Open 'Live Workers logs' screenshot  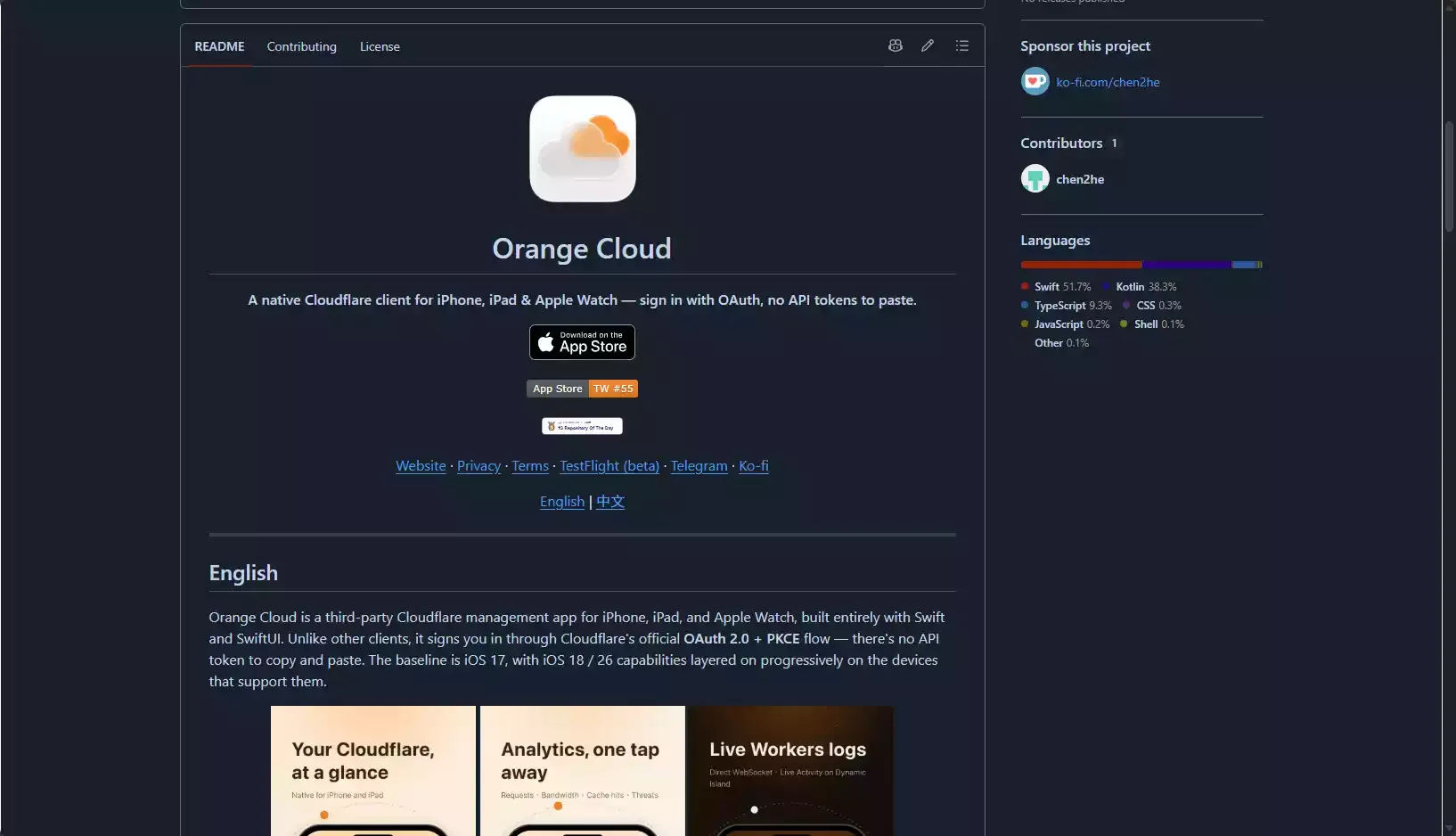[x=791, y=771]
